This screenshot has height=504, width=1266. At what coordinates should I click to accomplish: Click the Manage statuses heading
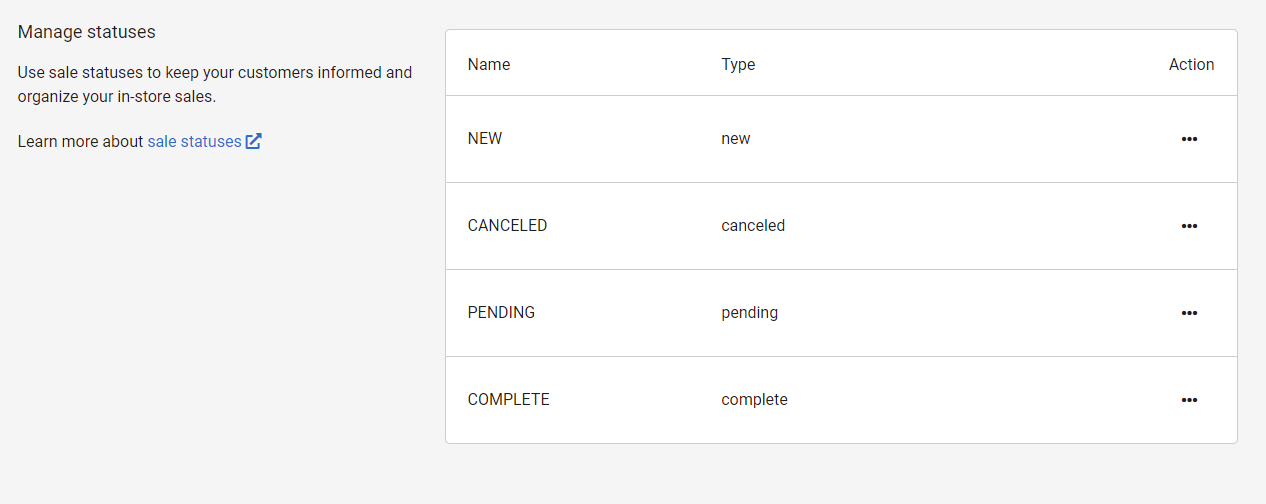pyautogui.click(x=87, y=32)
